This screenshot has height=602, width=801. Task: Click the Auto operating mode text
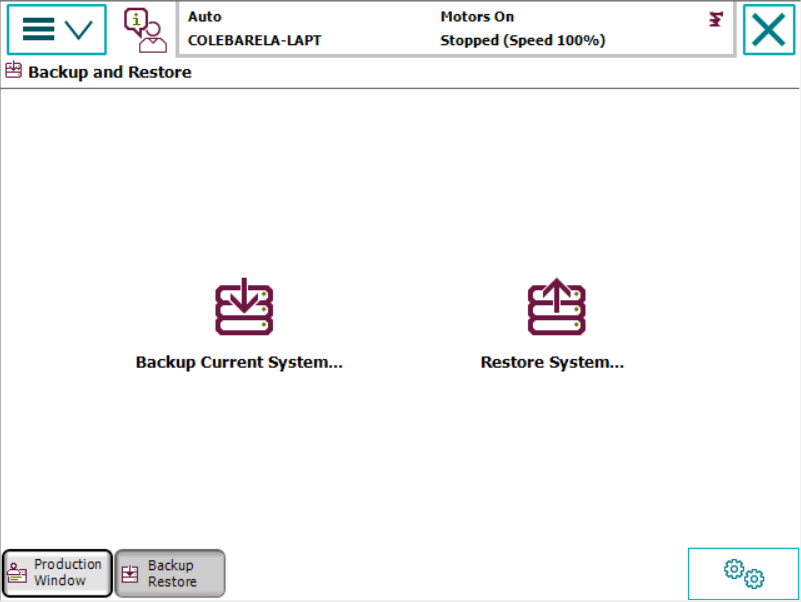(205, 17)
